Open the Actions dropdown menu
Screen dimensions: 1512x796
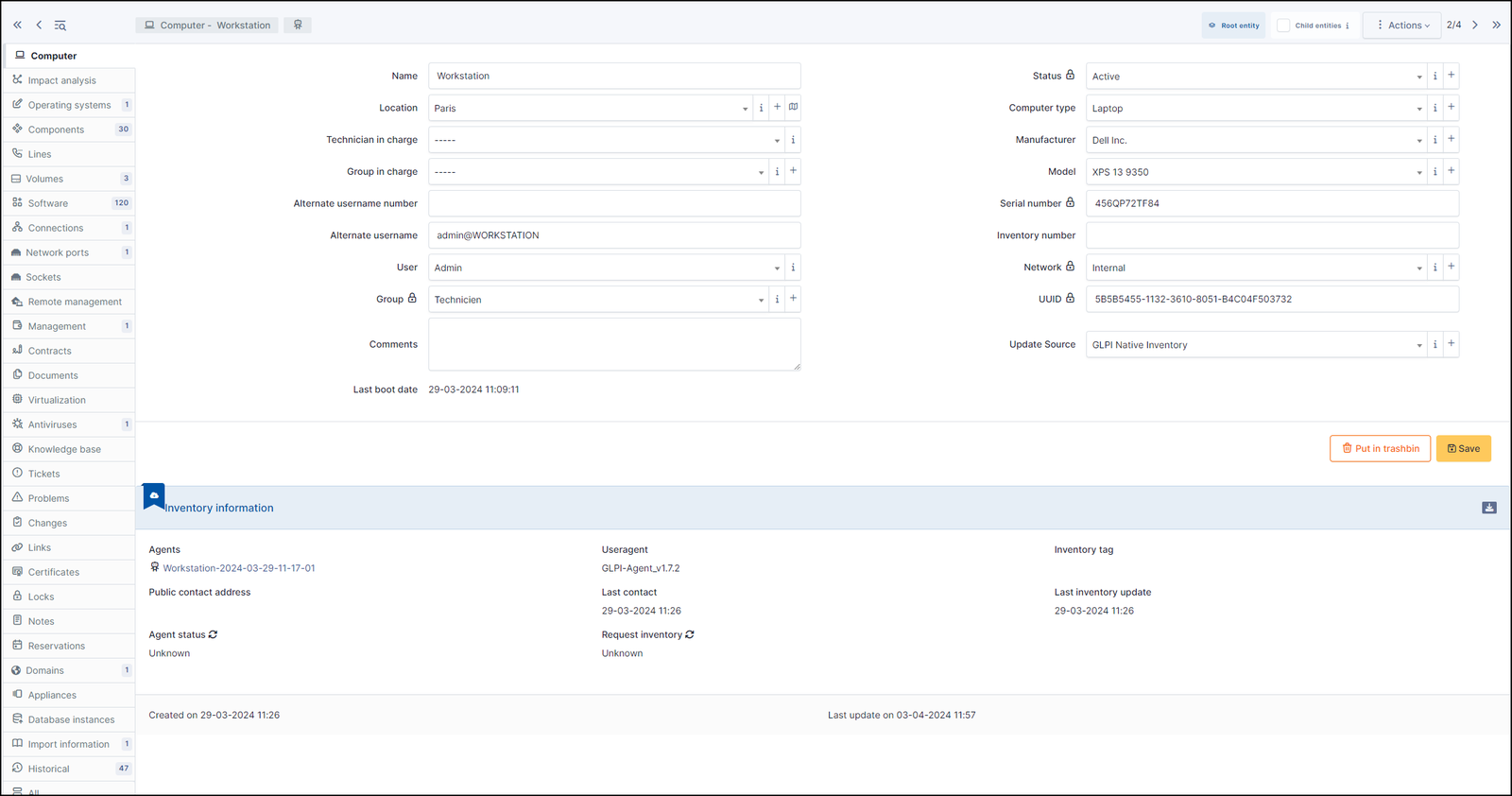[1402, 26]
